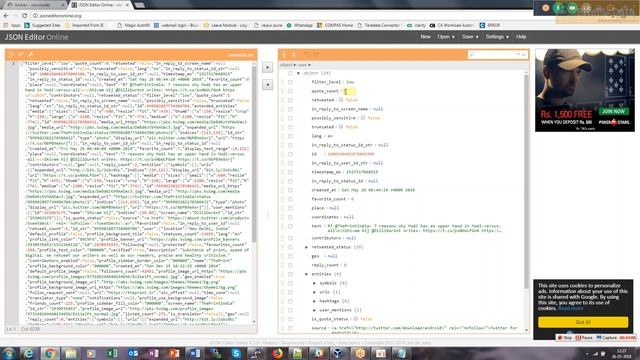This screenshot has height=360, width=640.
Task: Go back in browser history
Action: click(6, 16)
